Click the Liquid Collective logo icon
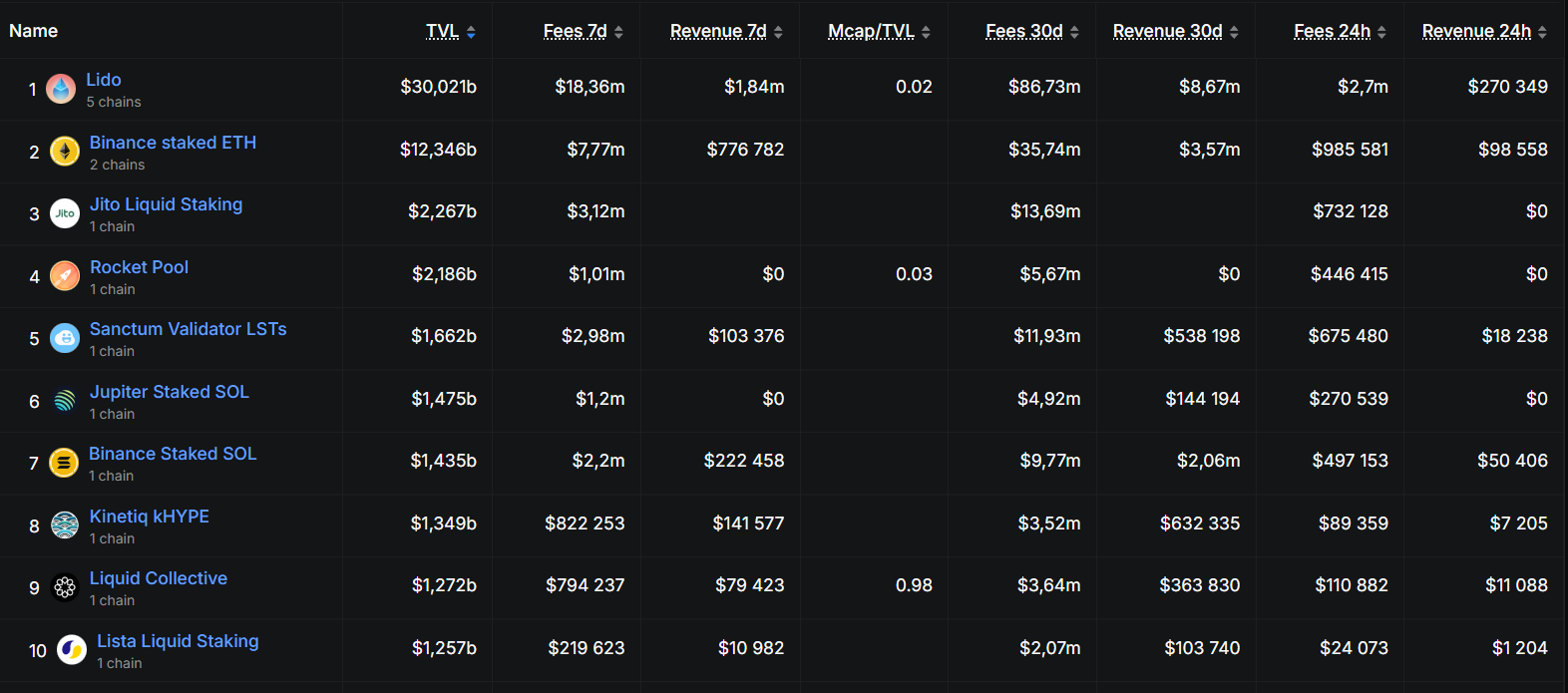1568x693 pixels. 65,588
